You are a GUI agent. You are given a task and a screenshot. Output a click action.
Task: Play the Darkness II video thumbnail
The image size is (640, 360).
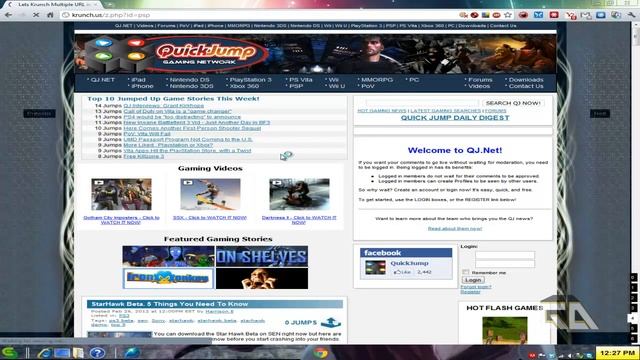(x=299, y=194)
